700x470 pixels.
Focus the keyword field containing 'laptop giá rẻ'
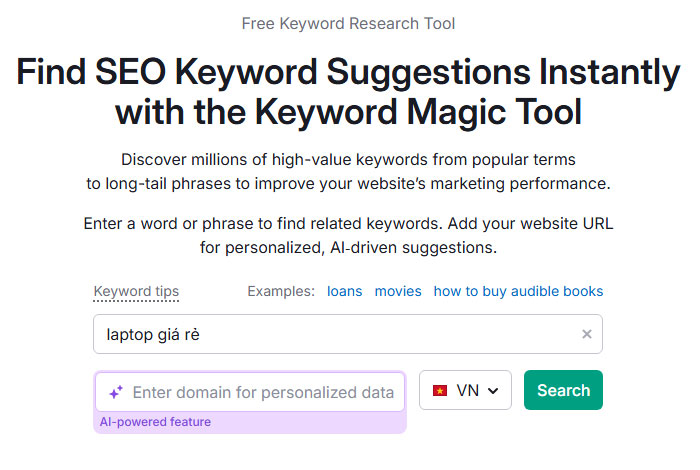[x=348, y=334]
